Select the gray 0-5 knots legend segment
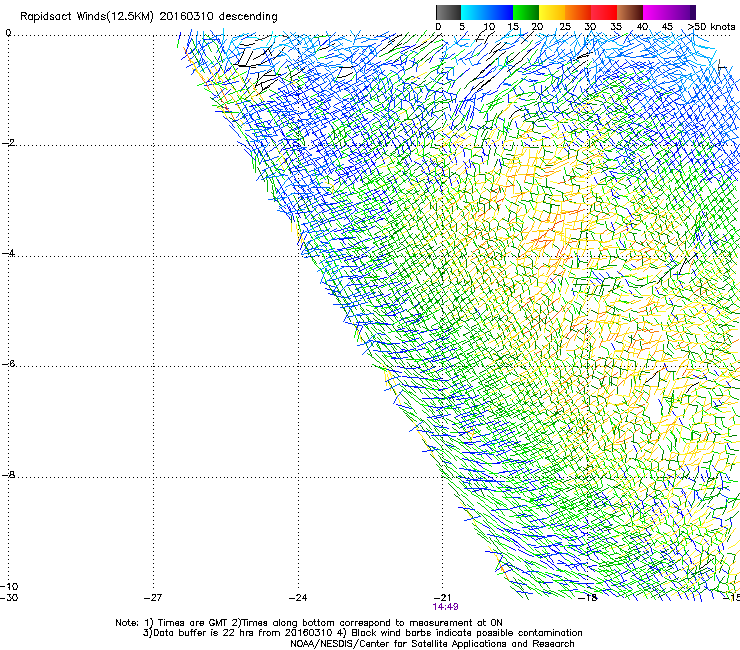 pyautogui.click(x=448, y=12)
